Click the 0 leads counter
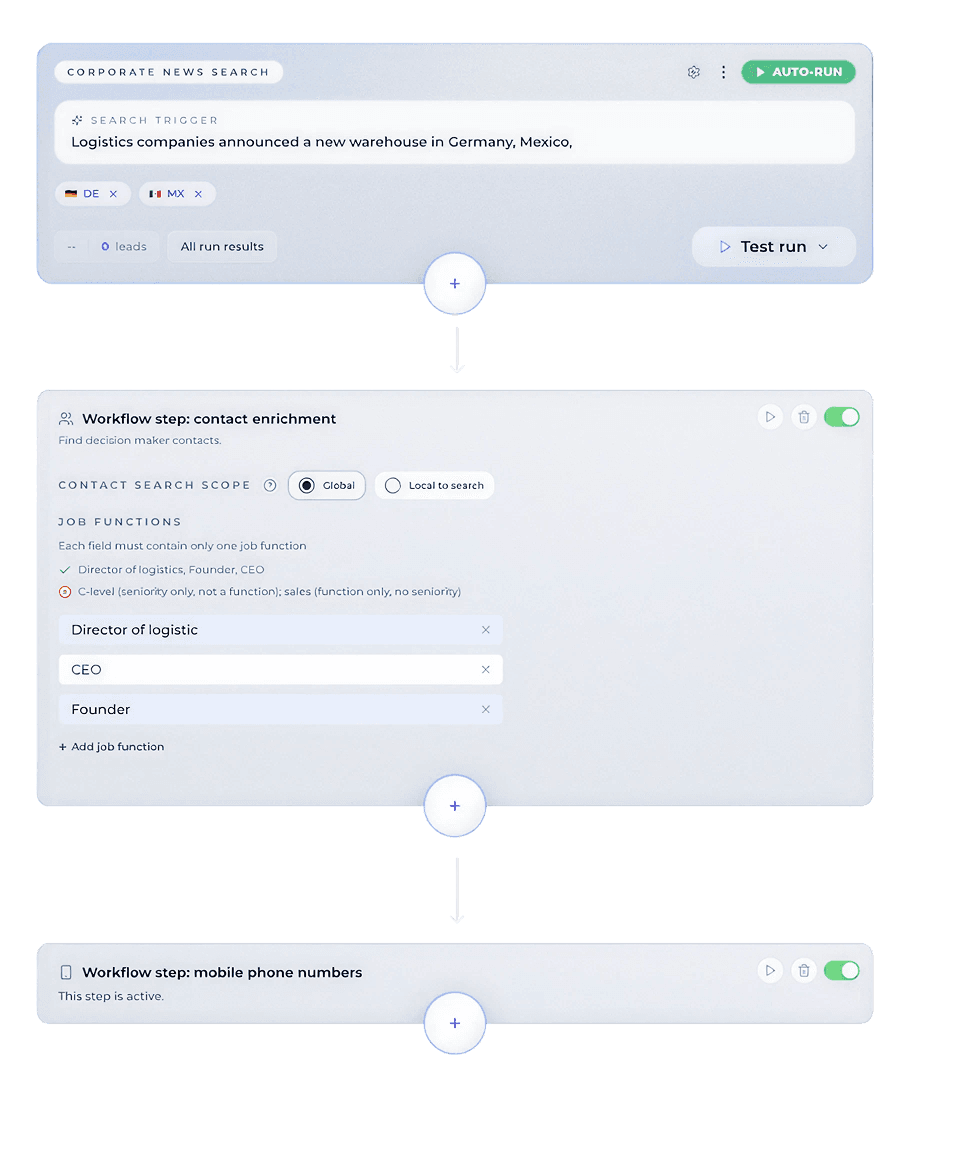Viewport: 957px width, 1156px height. [x=123, y=247]
